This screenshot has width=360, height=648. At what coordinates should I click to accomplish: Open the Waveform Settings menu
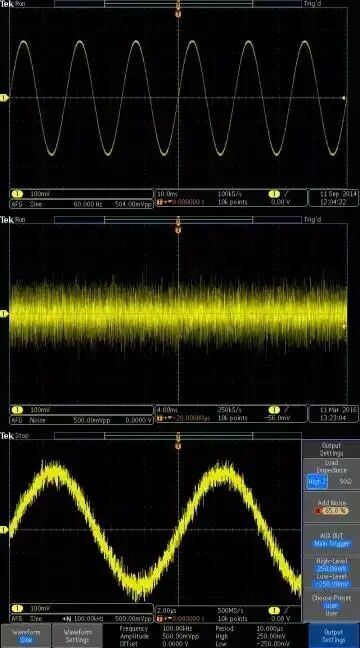click(x=77, y=635)
